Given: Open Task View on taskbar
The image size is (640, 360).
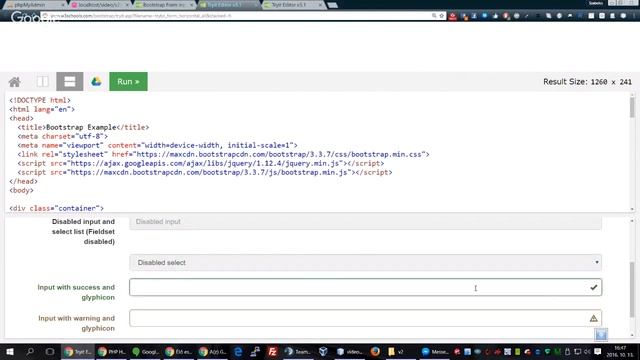Looking at the screenshot, I should (50, 351).
